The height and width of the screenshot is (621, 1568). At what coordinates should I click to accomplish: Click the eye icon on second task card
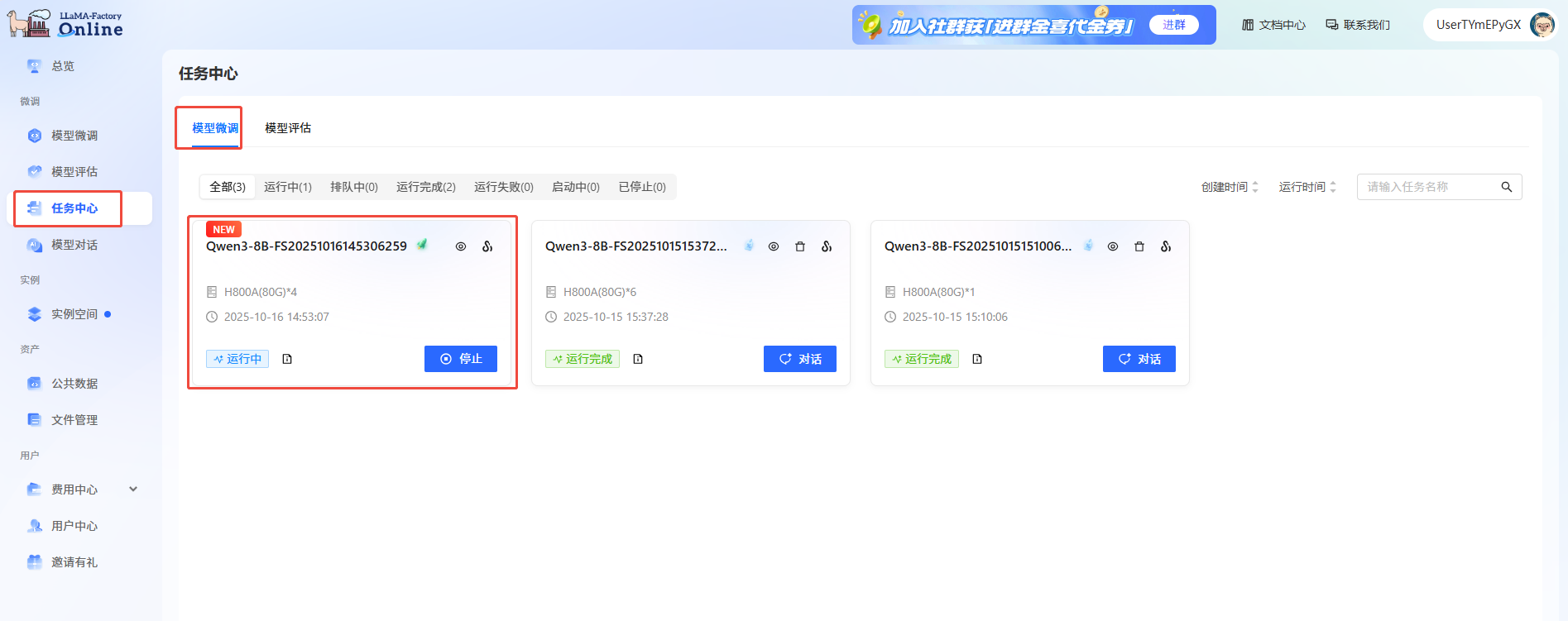click(x=774, y=246)
